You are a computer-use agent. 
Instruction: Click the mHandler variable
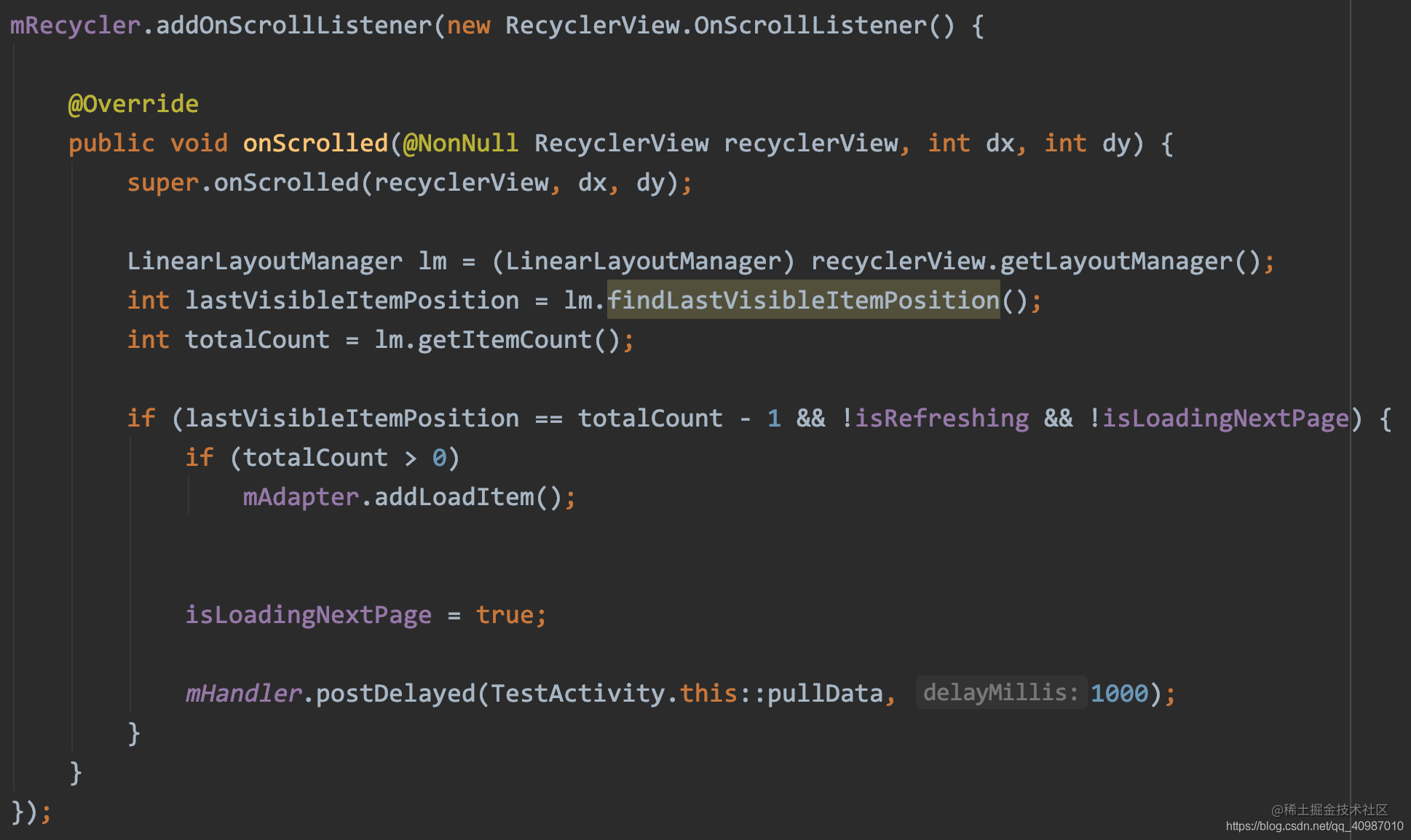point(243,694)
